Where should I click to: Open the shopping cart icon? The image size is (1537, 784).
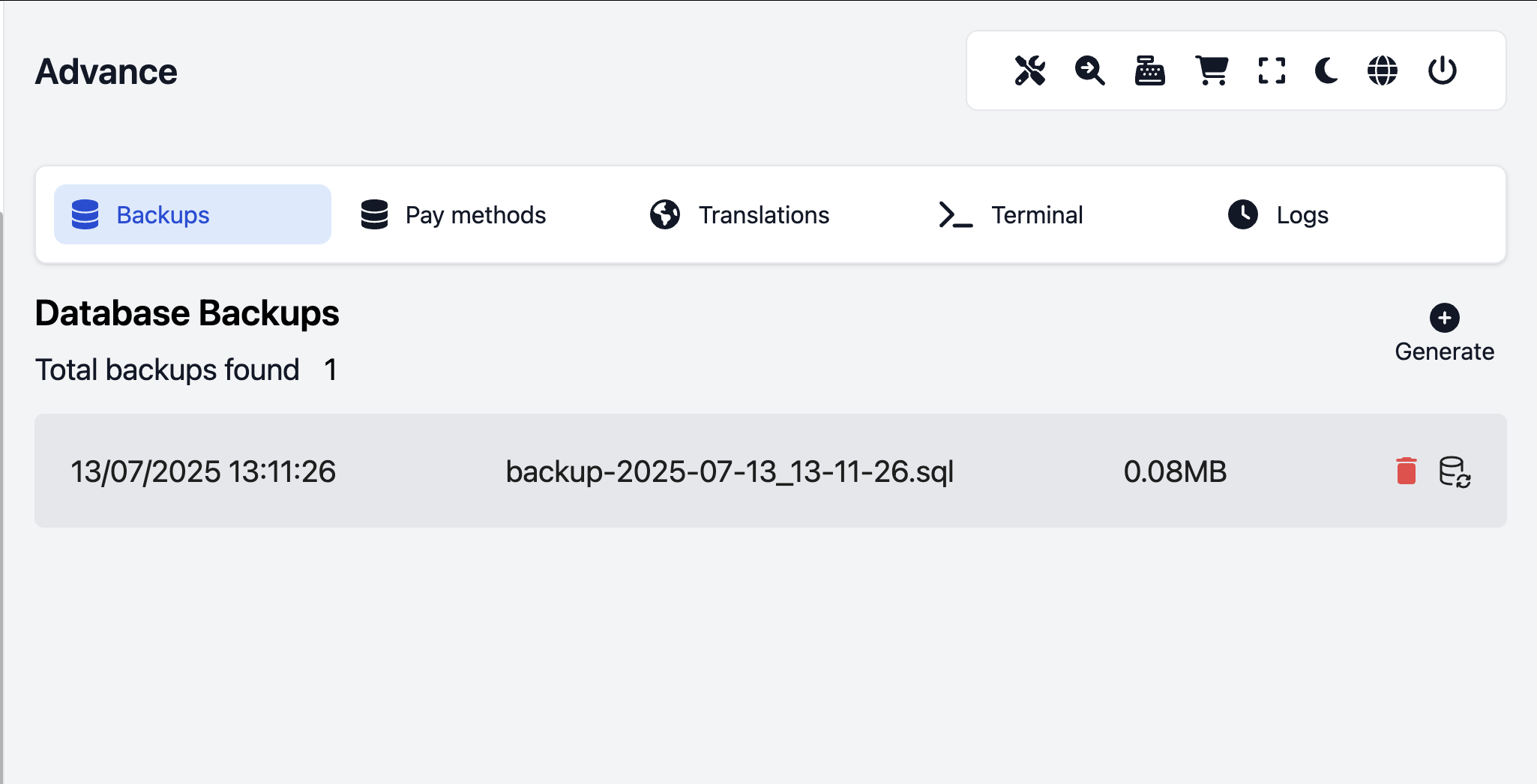(1211, 71)
